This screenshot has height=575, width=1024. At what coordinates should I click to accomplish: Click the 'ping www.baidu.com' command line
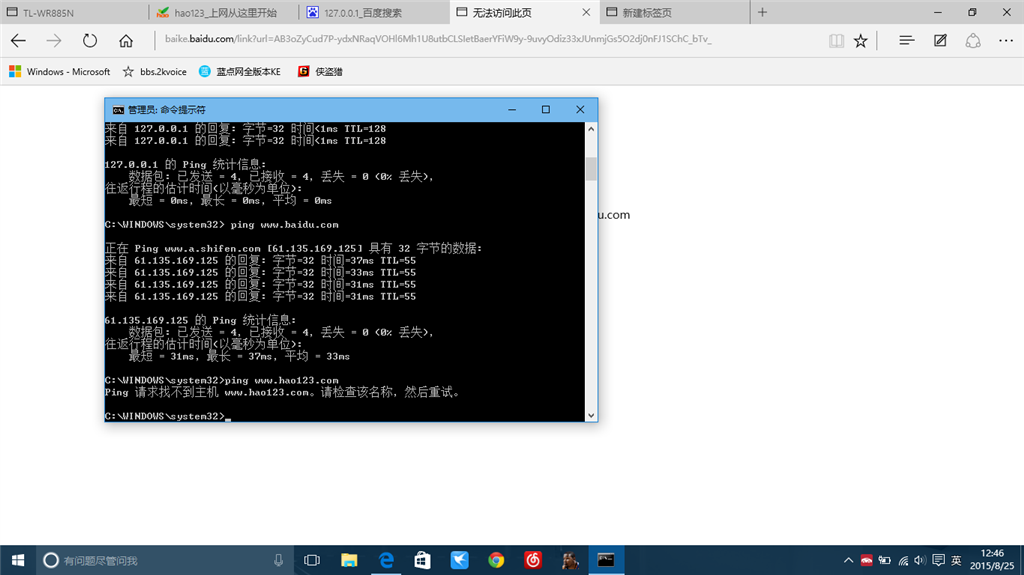tap(221, 225)
